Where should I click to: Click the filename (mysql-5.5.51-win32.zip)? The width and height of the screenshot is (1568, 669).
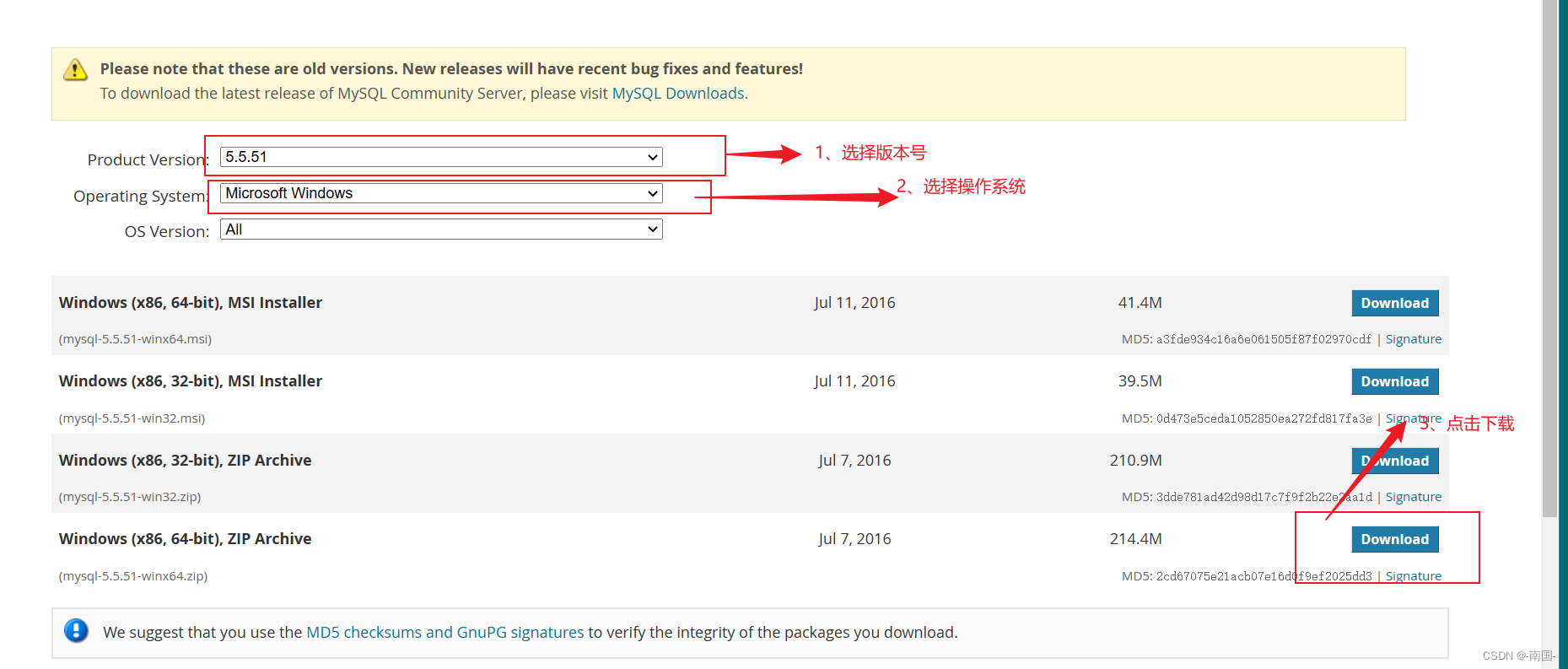click(x=130, y=497)
